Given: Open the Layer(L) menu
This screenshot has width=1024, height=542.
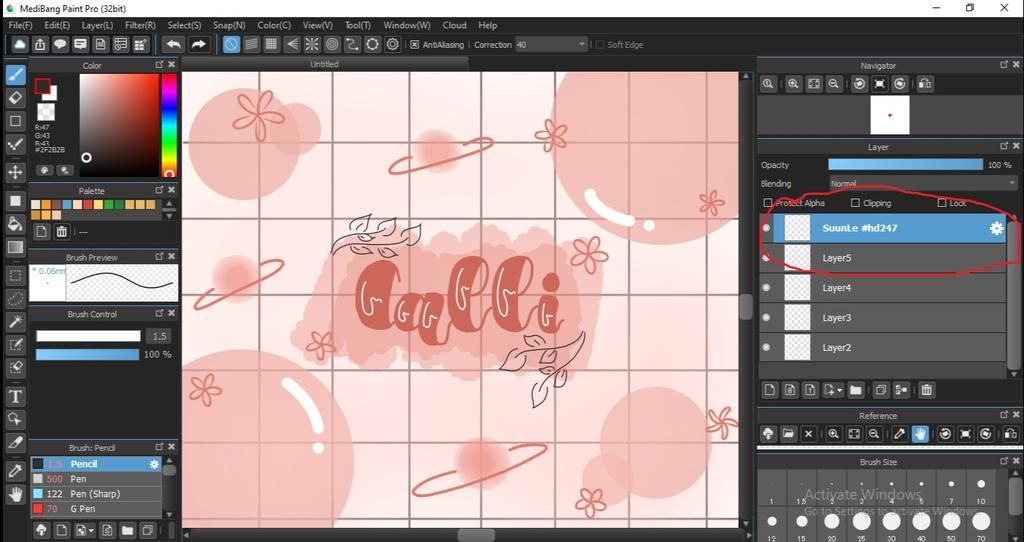Looking at the screenshot, I should tap(97, 25).
